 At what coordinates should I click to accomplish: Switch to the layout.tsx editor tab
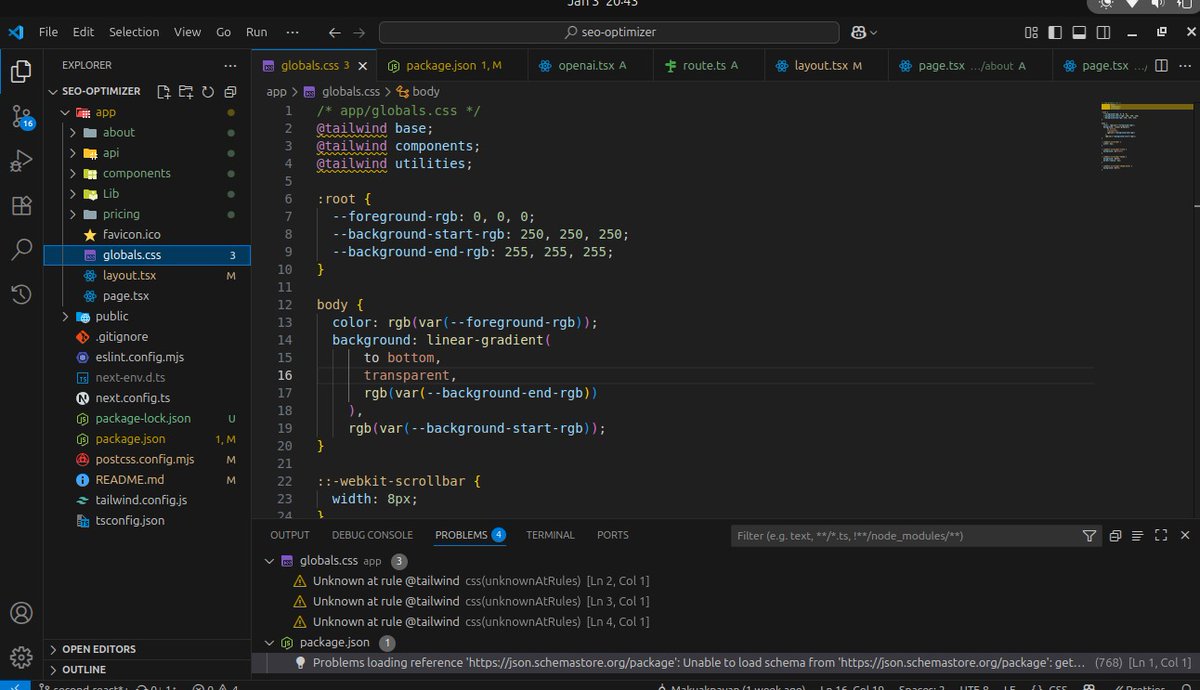827,66
